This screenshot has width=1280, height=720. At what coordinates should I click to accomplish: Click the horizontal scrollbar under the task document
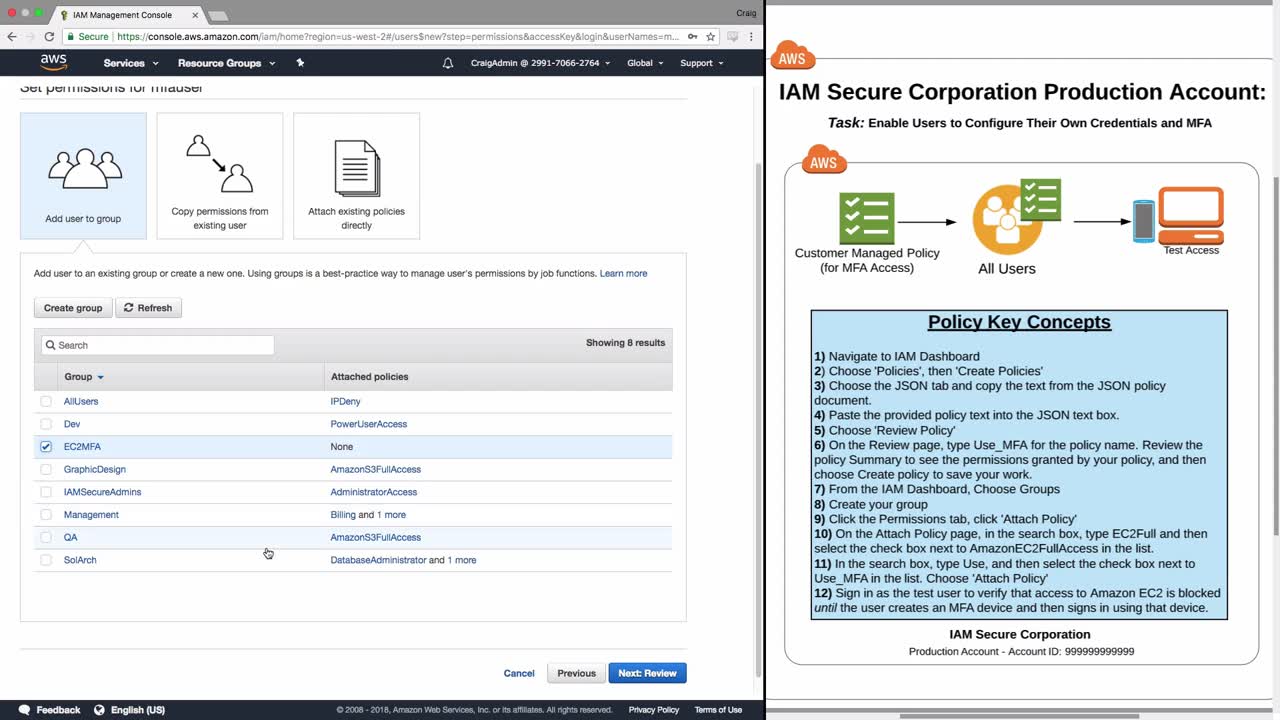[x=1019, y=715]
